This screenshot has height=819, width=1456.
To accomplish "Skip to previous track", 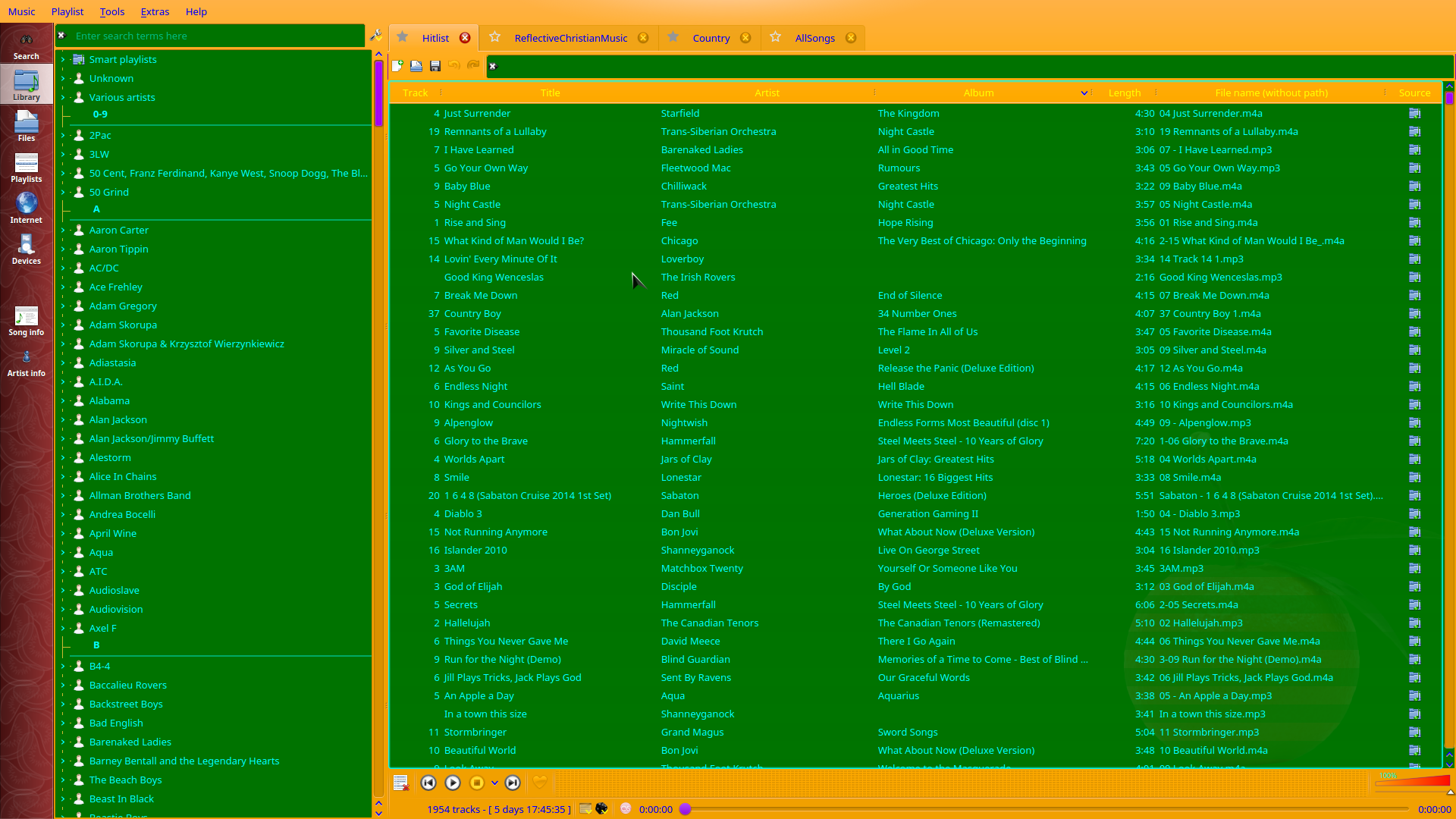I will tap(428, 783).
